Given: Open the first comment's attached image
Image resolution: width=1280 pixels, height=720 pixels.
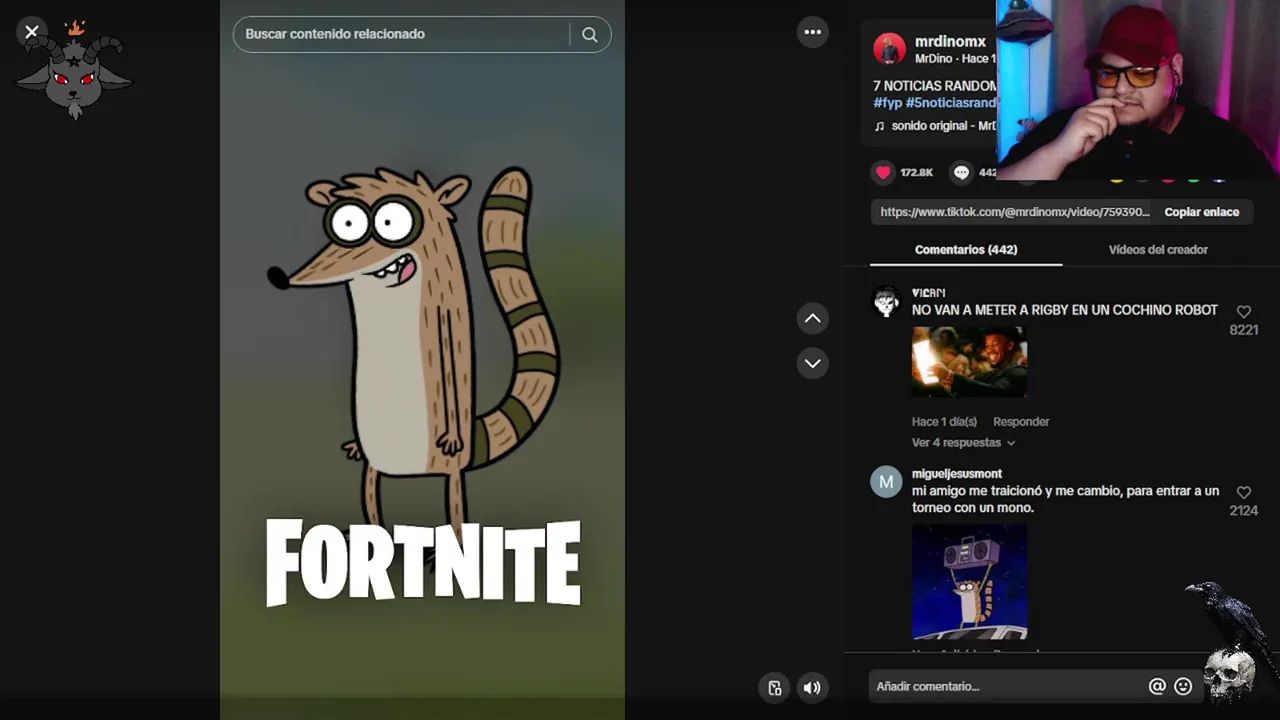Looking at the screenshot, I should (x=969, y=362).
